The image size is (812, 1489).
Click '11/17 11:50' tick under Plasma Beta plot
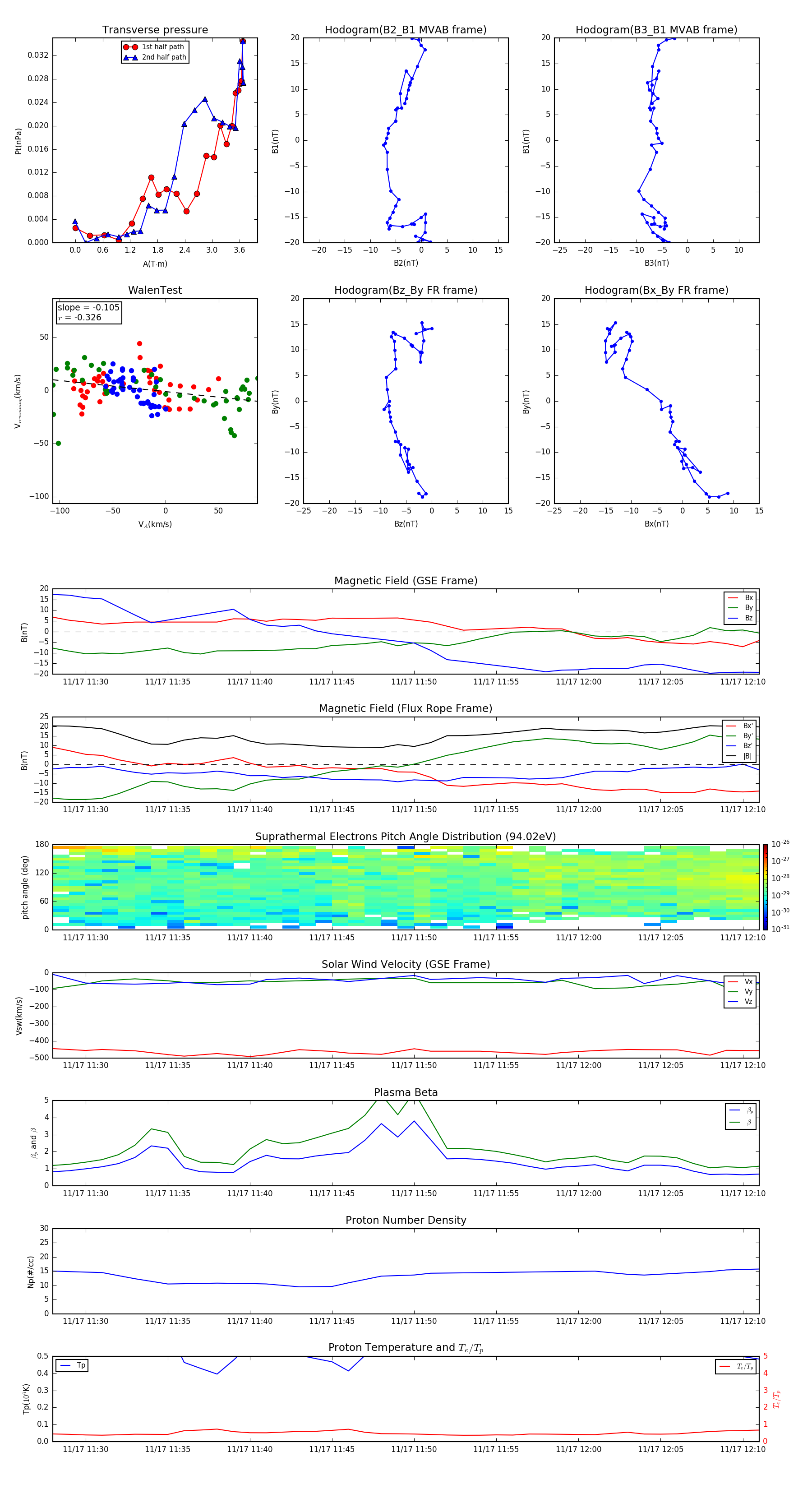414,1193
